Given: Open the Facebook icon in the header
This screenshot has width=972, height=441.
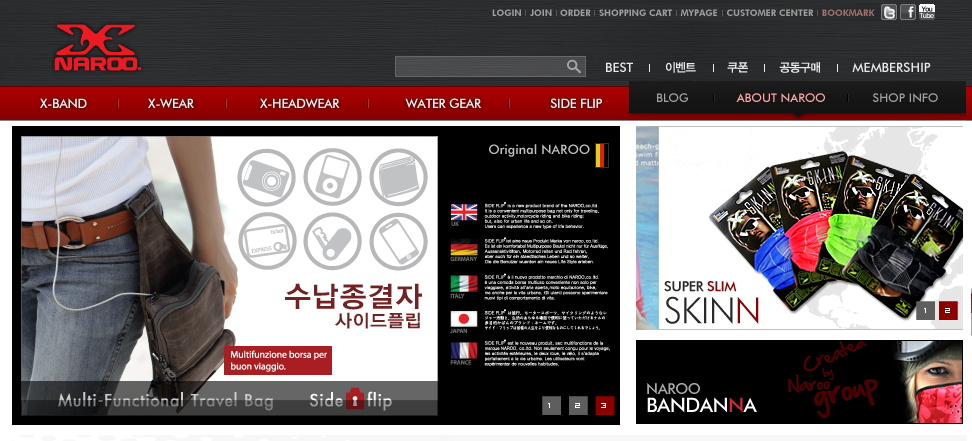Looking at the screenshot, I should click(x=908, y=12).
